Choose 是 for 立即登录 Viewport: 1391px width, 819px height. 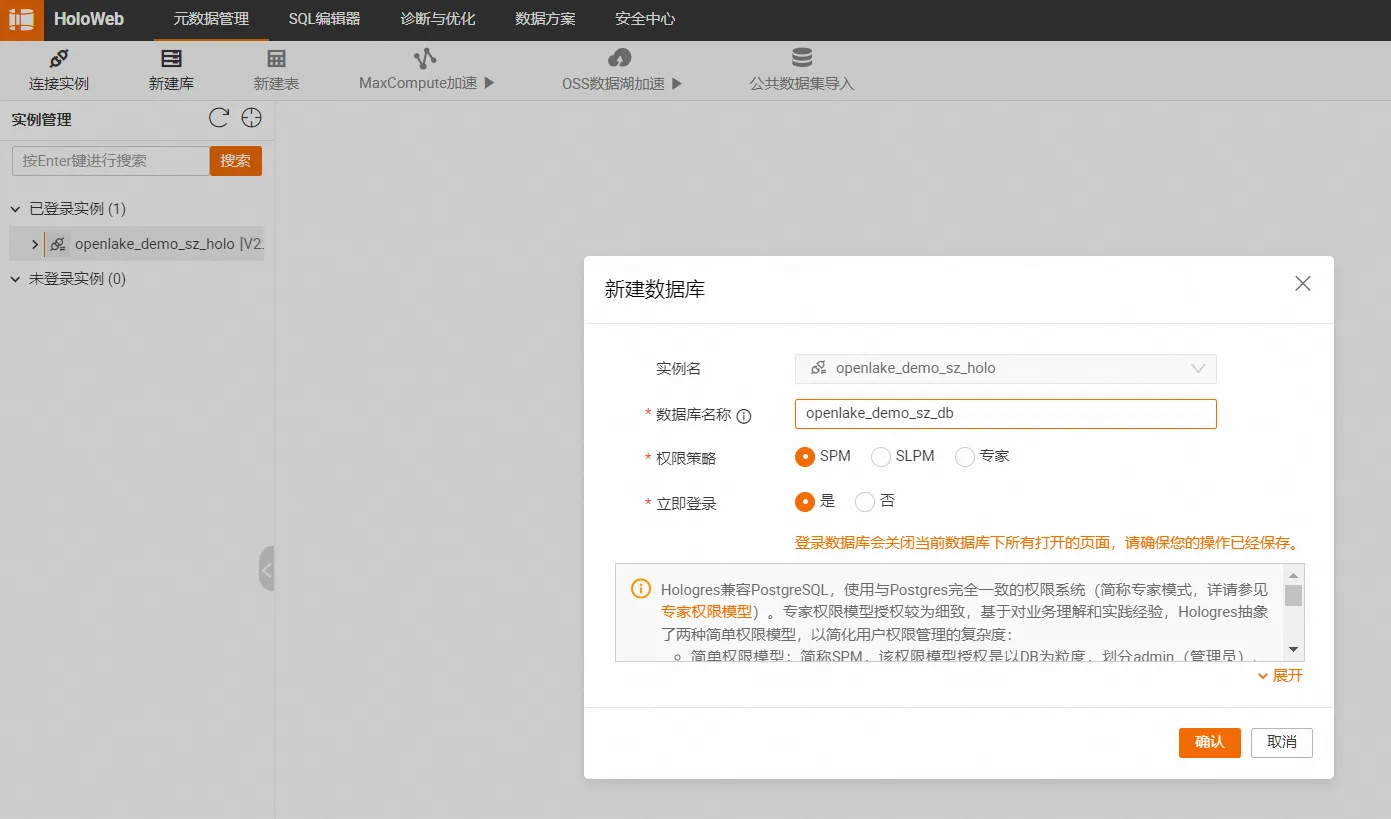pyautogui.click(x=805, y=502)
